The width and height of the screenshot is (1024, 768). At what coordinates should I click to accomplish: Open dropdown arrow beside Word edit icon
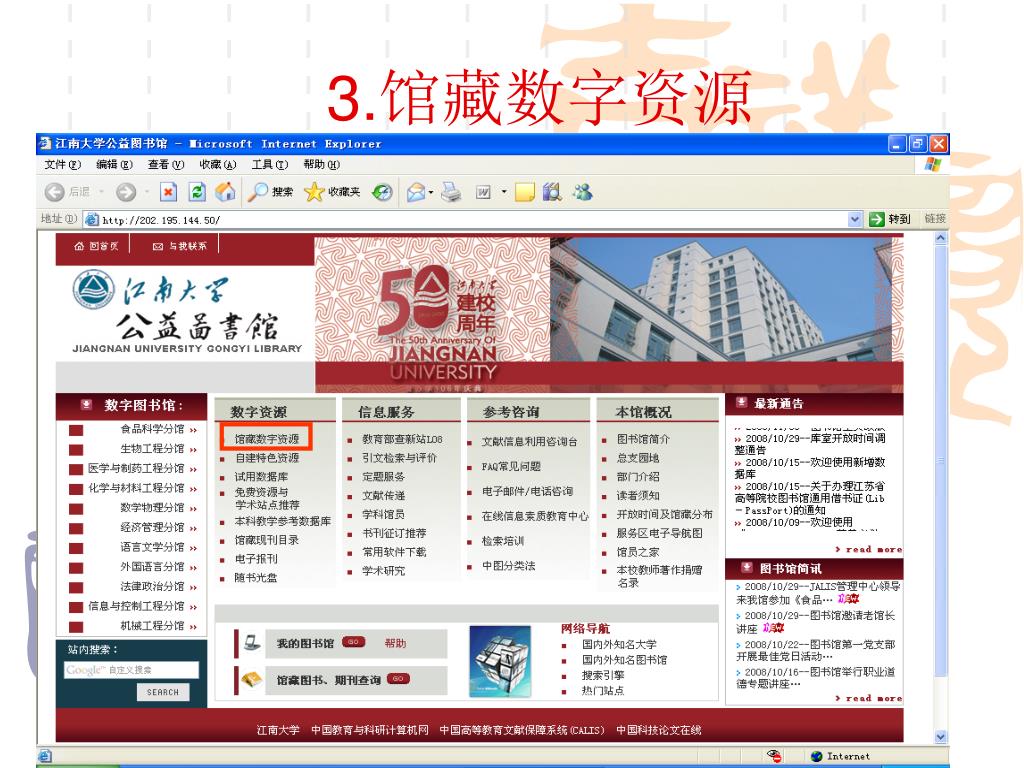(x=504, y=192)
